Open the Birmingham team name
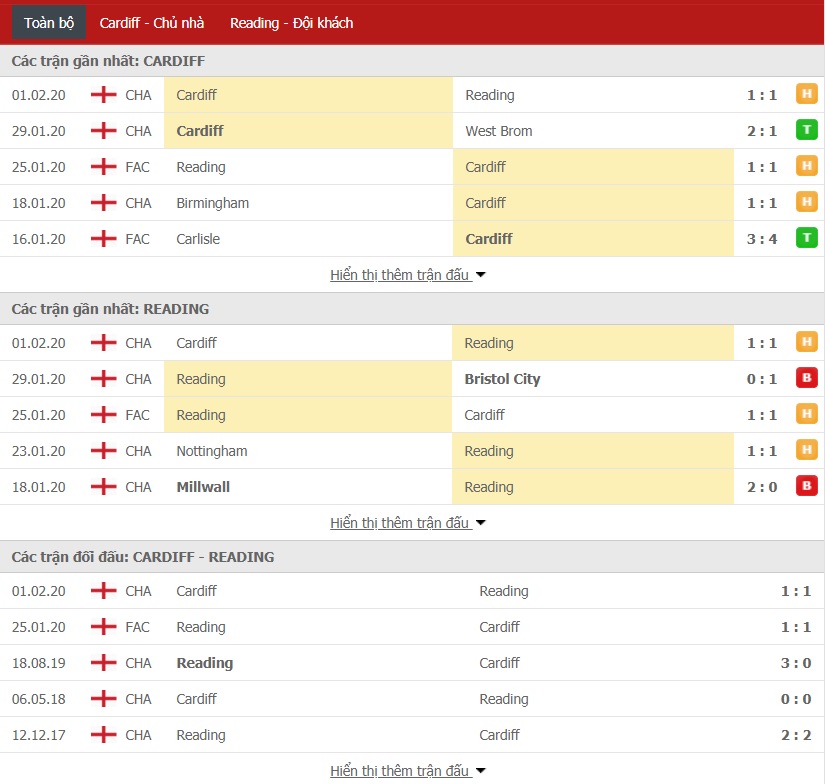Viewport: 825px width, 784px height. point(213,203)
